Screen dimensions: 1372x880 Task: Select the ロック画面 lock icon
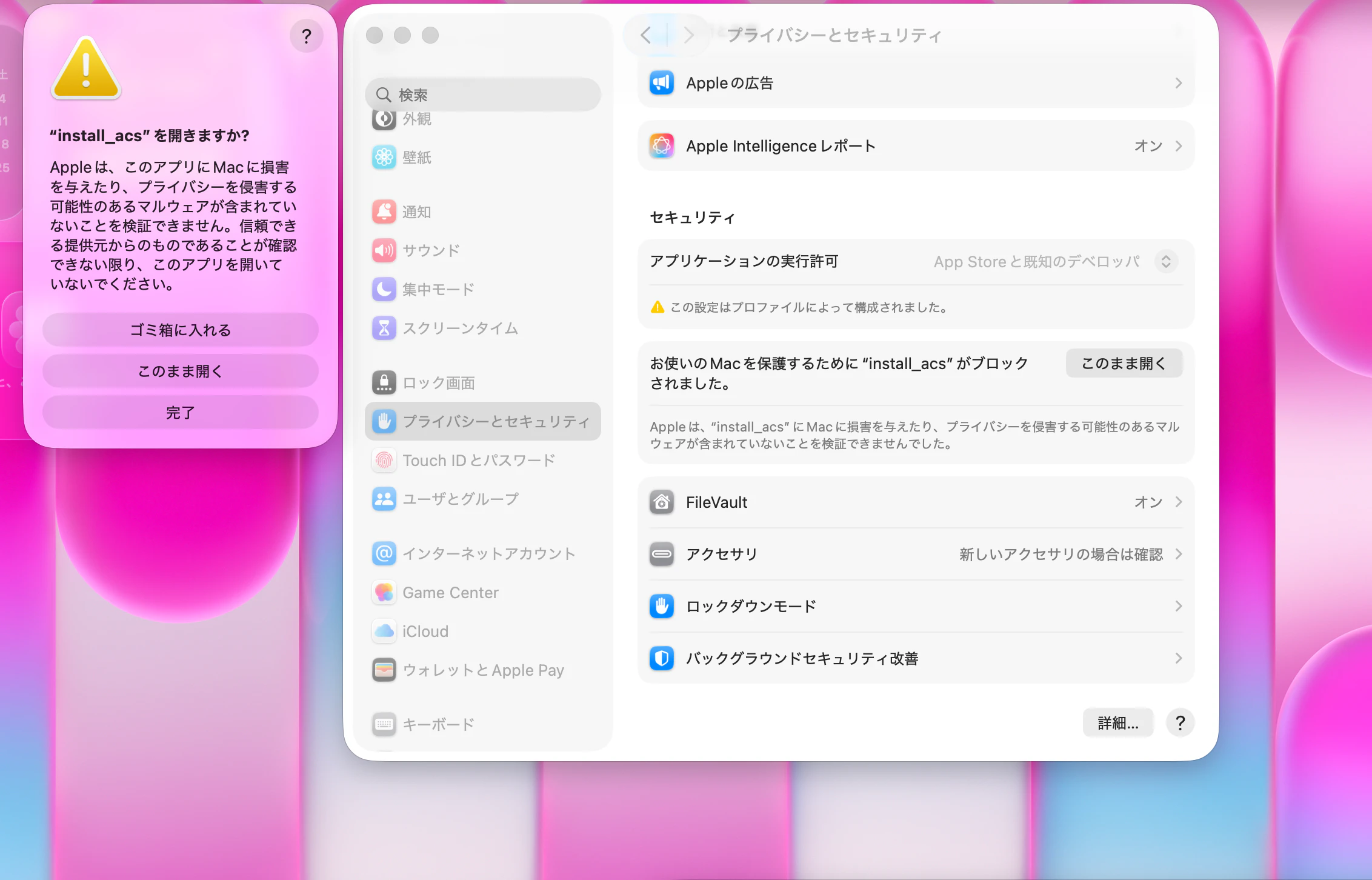384,382
